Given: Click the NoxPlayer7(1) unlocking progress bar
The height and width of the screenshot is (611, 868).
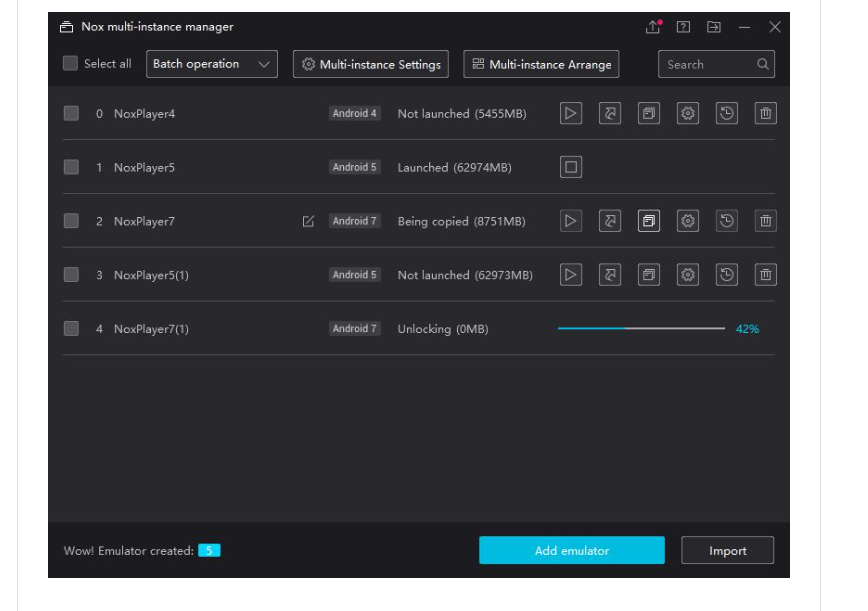Looking at the screenshot, I should tap(641, 328).
